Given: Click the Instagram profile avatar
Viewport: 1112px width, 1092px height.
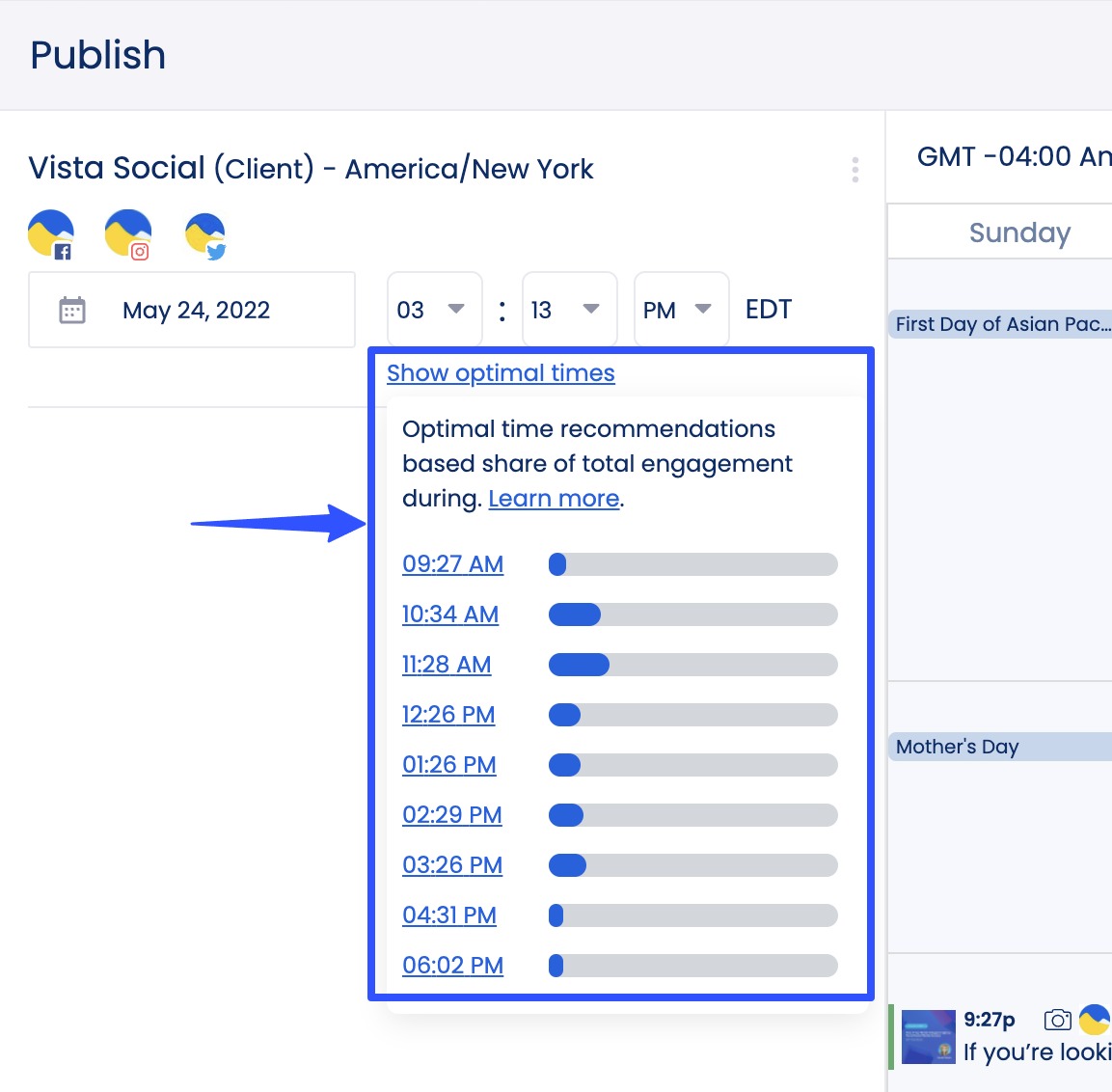Looking at the screenshot, I should [128, 234].
